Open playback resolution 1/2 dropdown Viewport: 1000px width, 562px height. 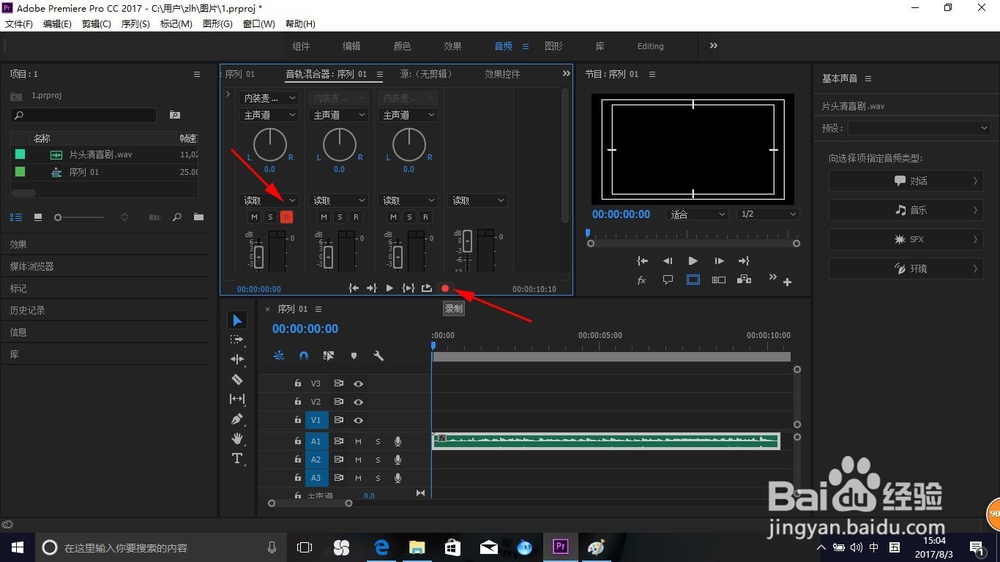768,214
